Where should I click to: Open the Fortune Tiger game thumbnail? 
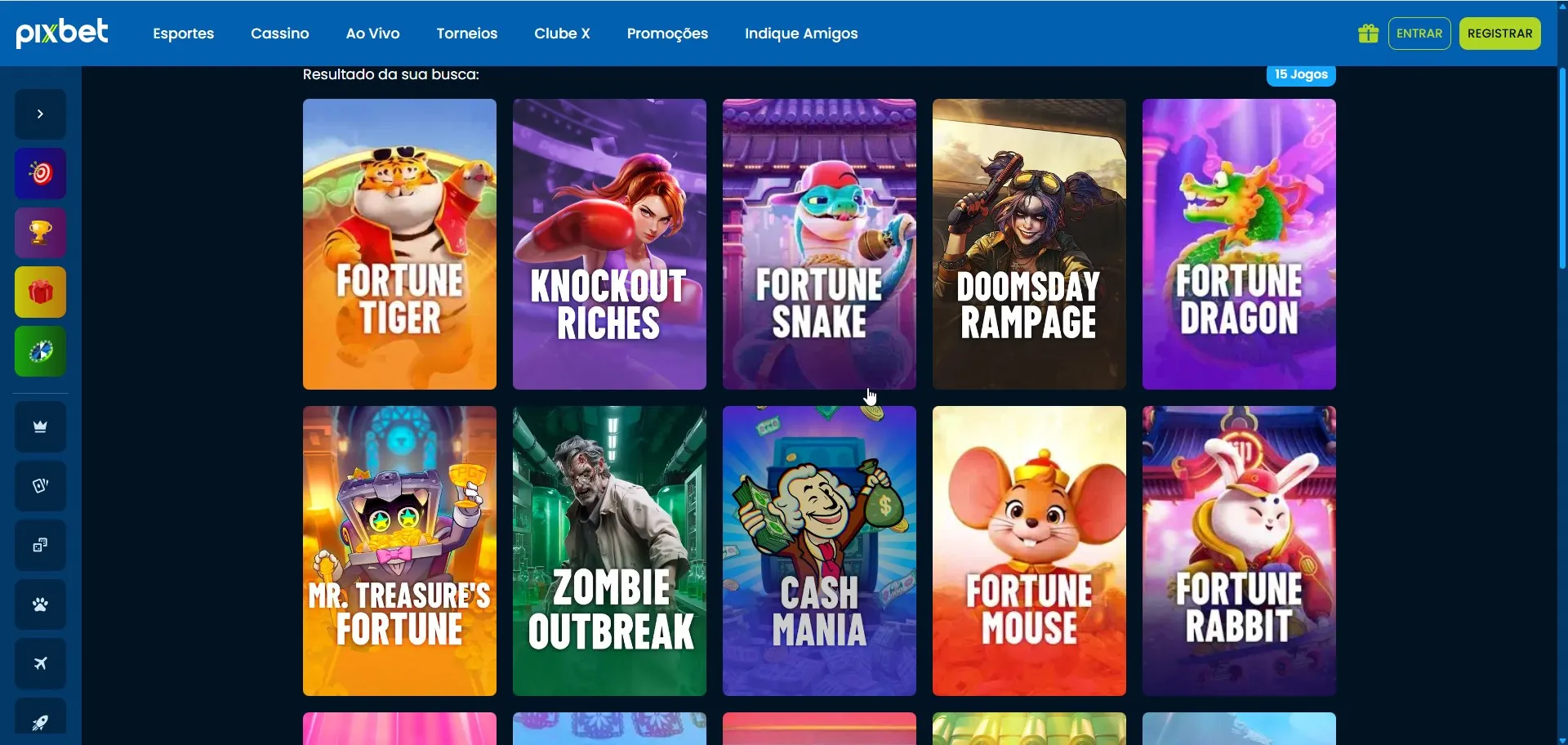399,244
